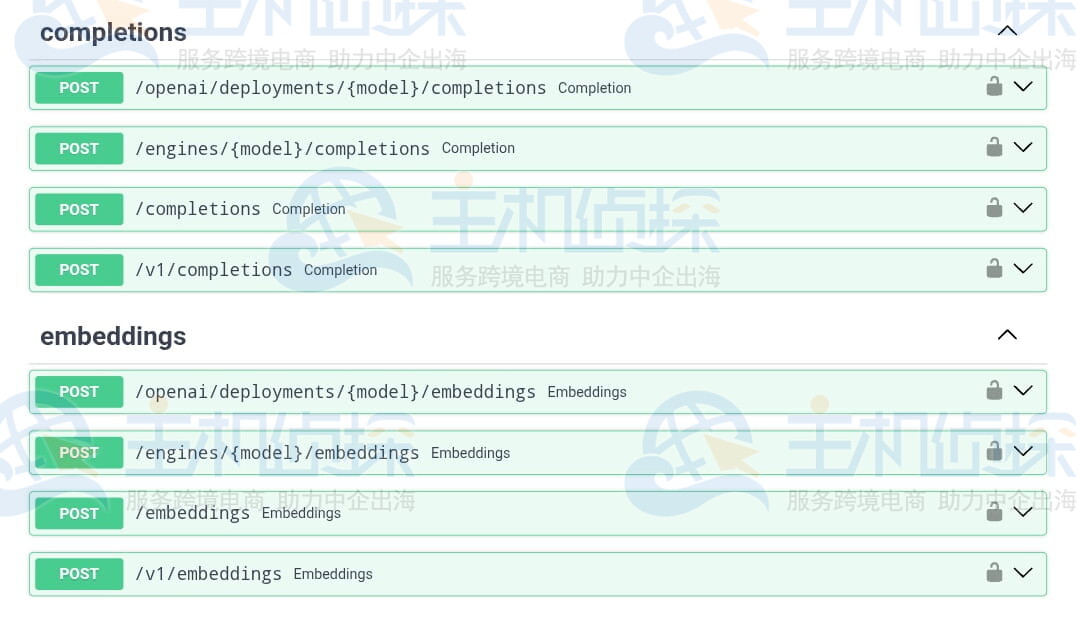Open auth lock for /openai/deployments/{model}/completions

(x=994, y=86)
